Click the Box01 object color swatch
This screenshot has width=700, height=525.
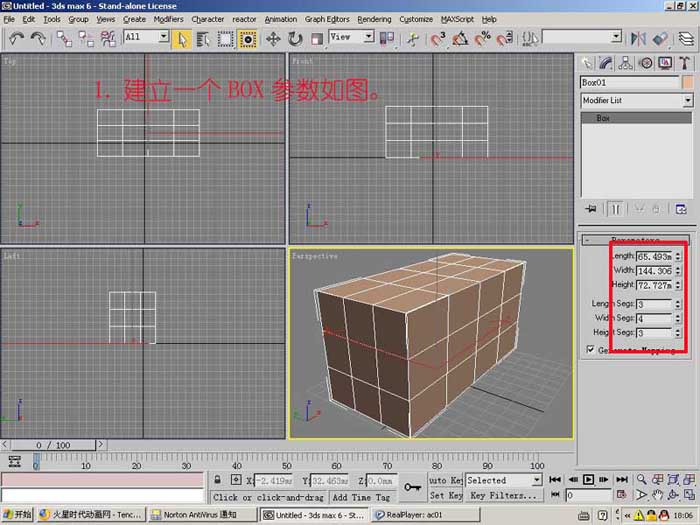(x=688, y=83)
